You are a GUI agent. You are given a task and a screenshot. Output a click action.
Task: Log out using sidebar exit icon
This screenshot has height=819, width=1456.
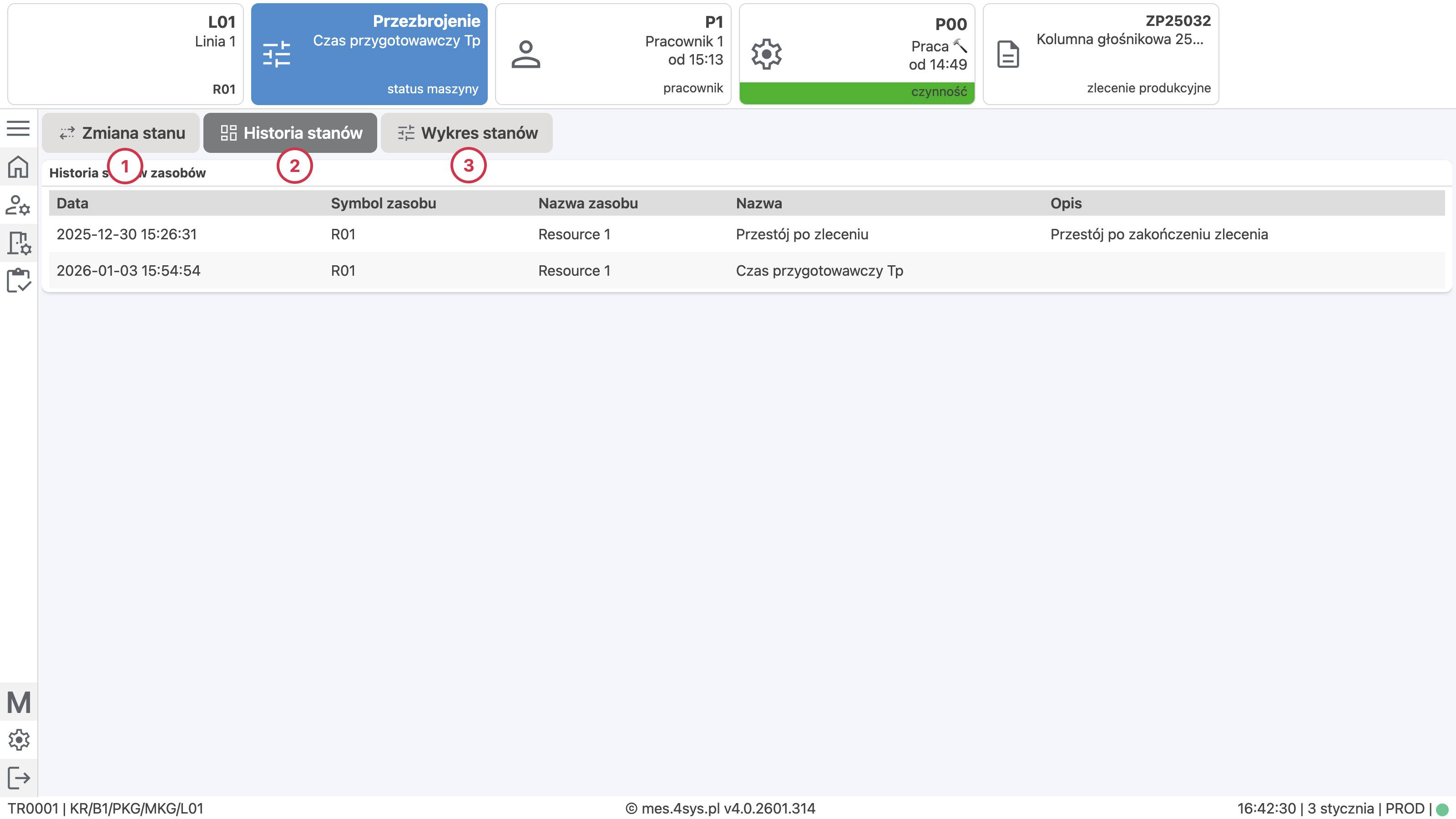pyautogui.click(x=18, y=778)
